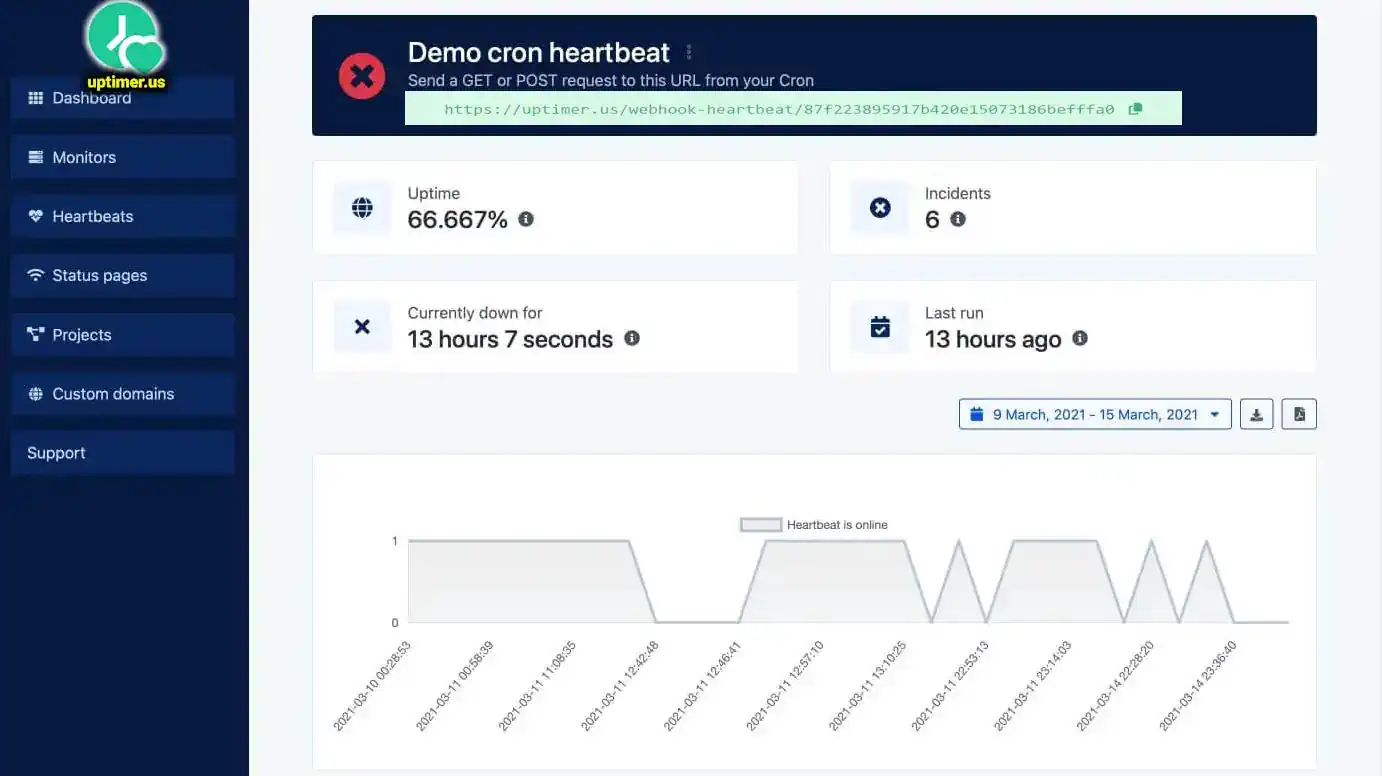Image resolution: width=1382 pixels, height=776 pixels.
Task: Click chart label 2021-03-14 23:36:40
Action: 1198,686
